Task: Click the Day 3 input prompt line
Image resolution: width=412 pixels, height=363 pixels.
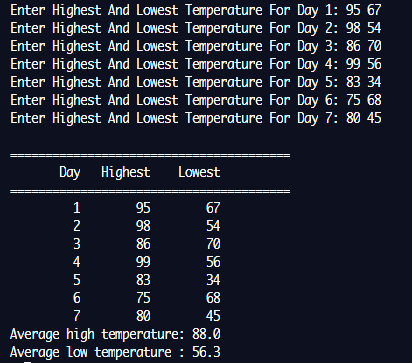Action: tap(196, 46)
